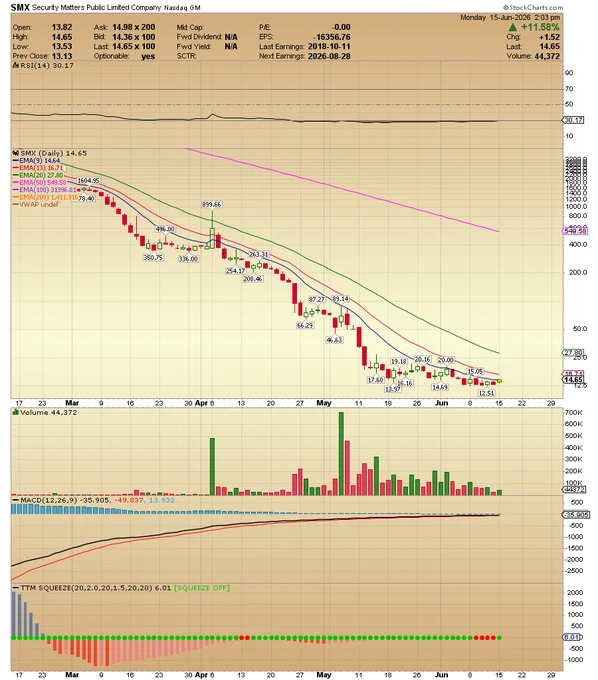Click the 899.66 peak price annotation
The image size is (598, 680).
(212, 204)
